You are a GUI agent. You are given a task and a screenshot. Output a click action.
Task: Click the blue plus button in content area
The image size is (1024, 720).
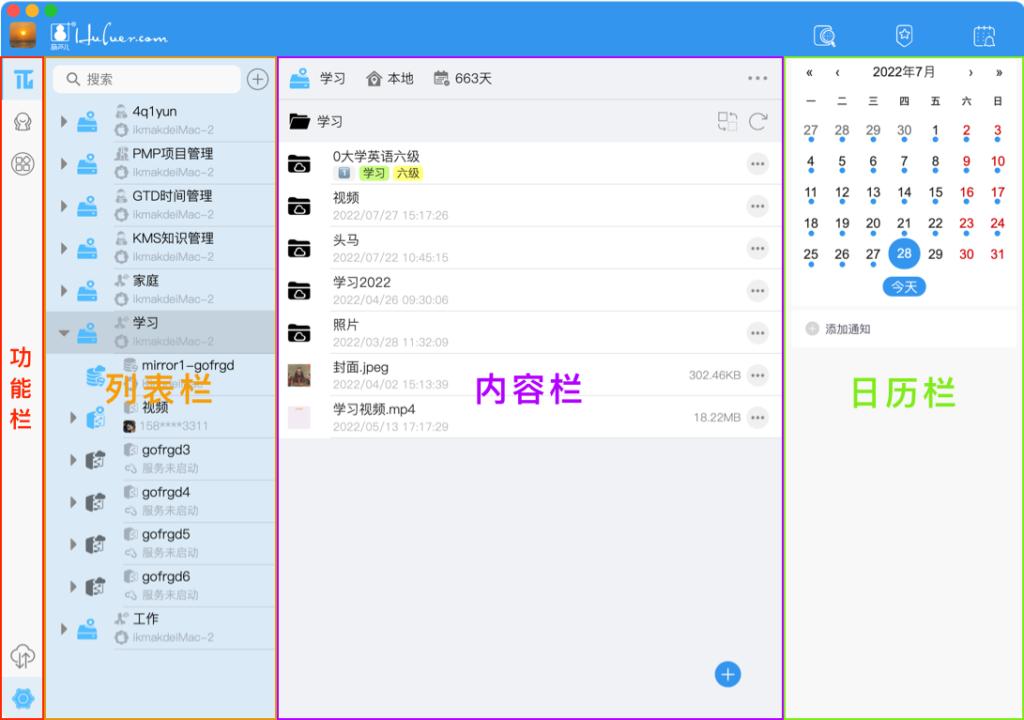727,674
